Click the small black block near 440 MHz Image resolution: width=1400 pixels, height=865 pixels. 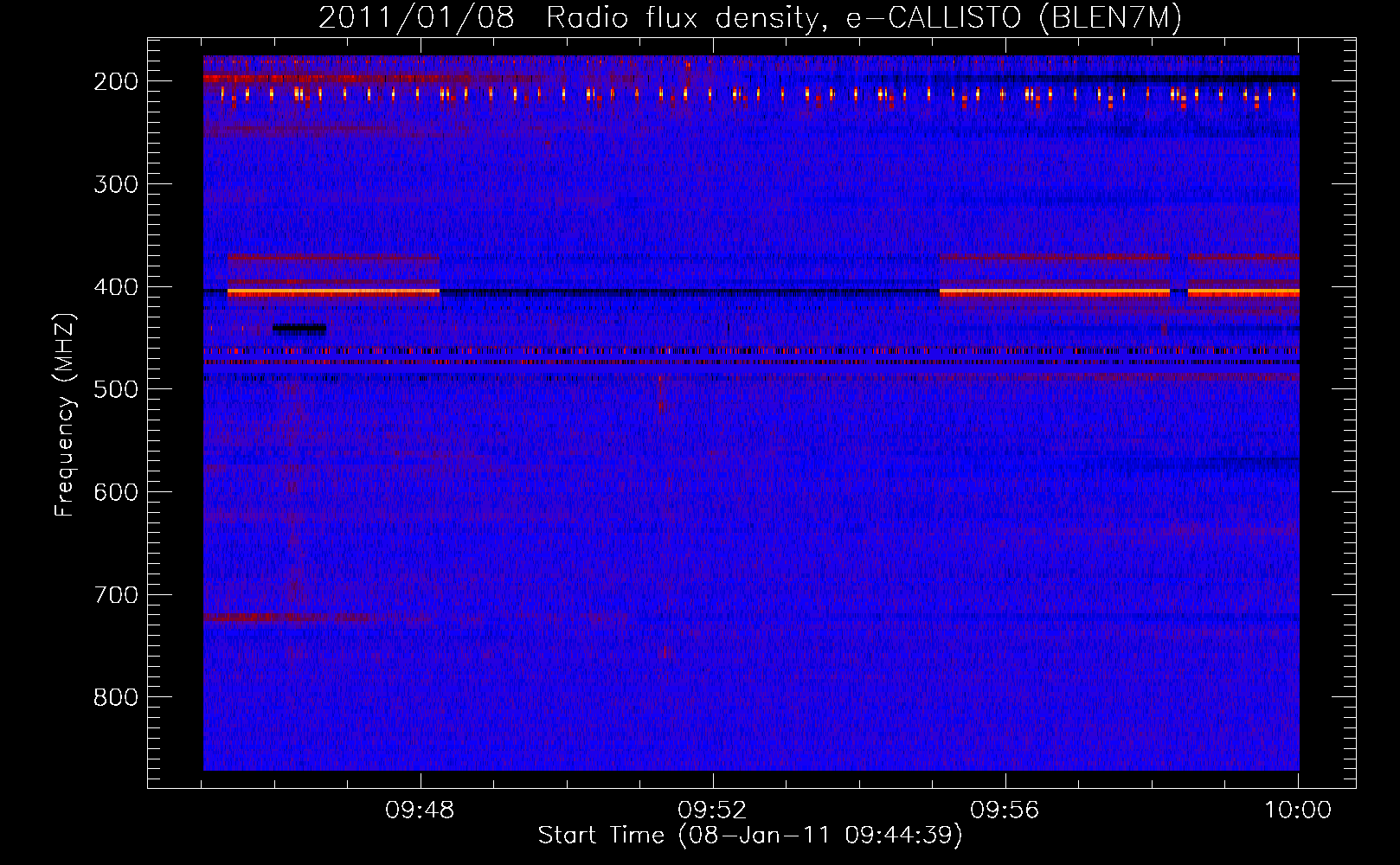coord(299,328)
